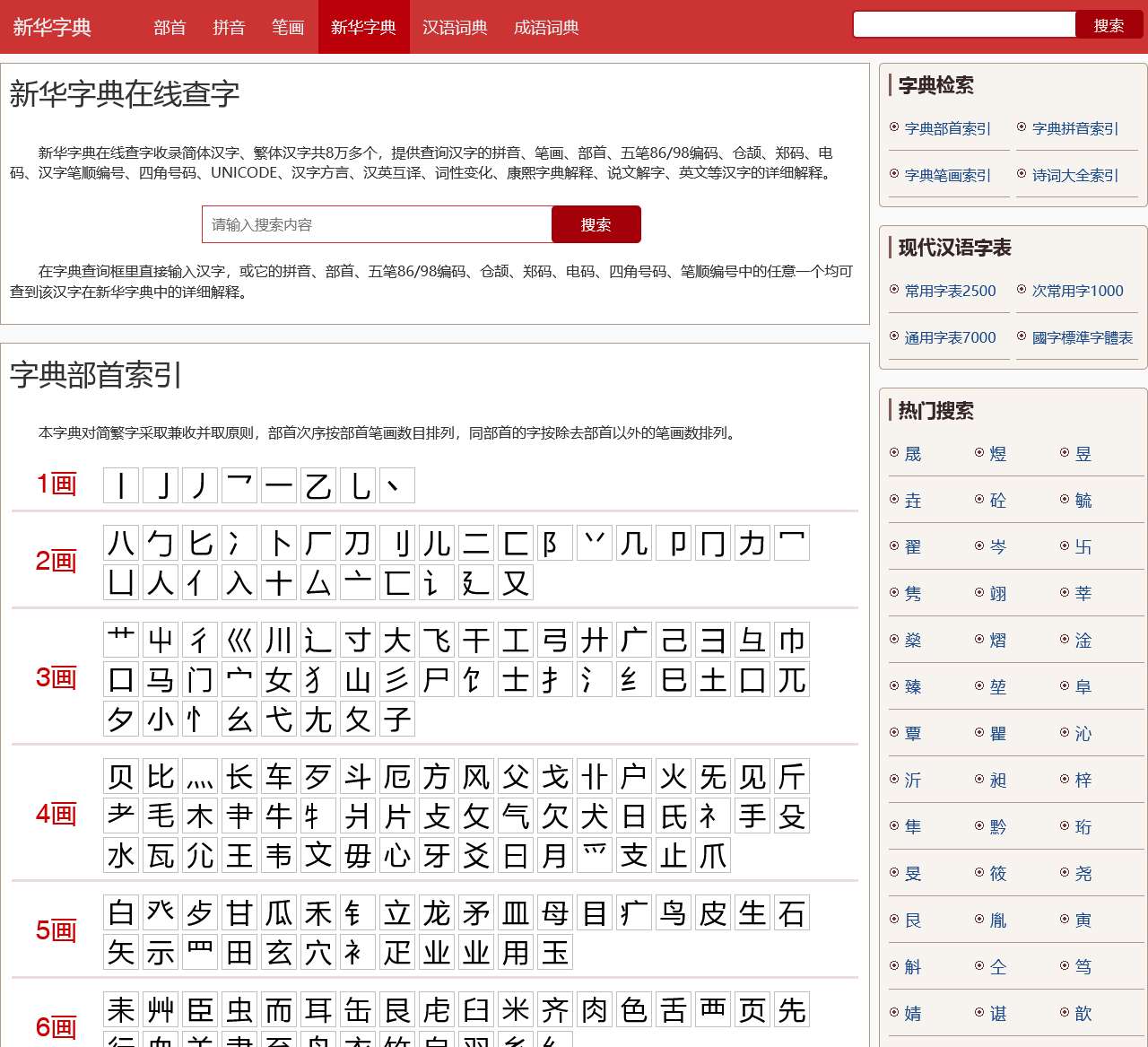Choose radical 页 in the 6画 section
This screenshot has width=1148, height=1047.
click(752, 1009)
